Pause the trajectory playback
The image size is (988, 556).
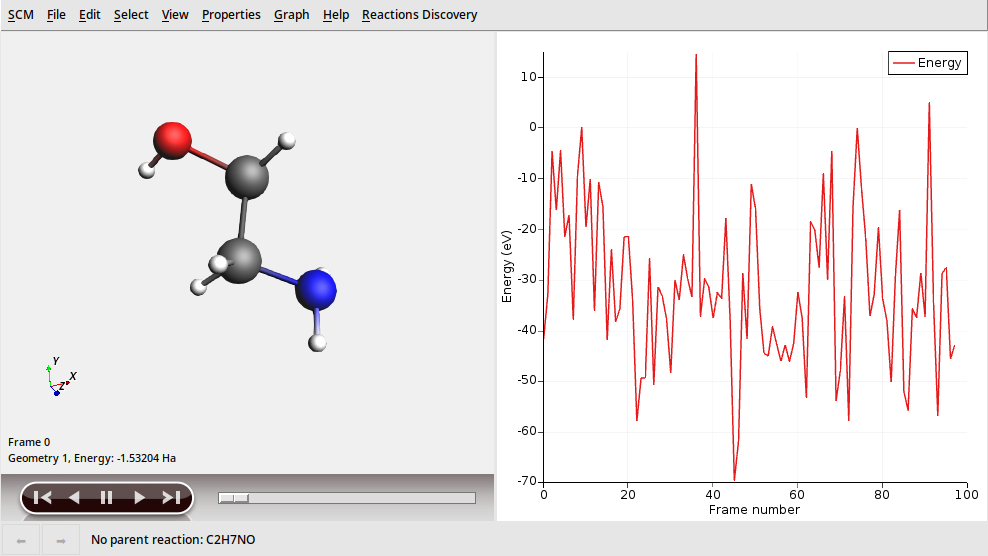(x=106, y=497)
